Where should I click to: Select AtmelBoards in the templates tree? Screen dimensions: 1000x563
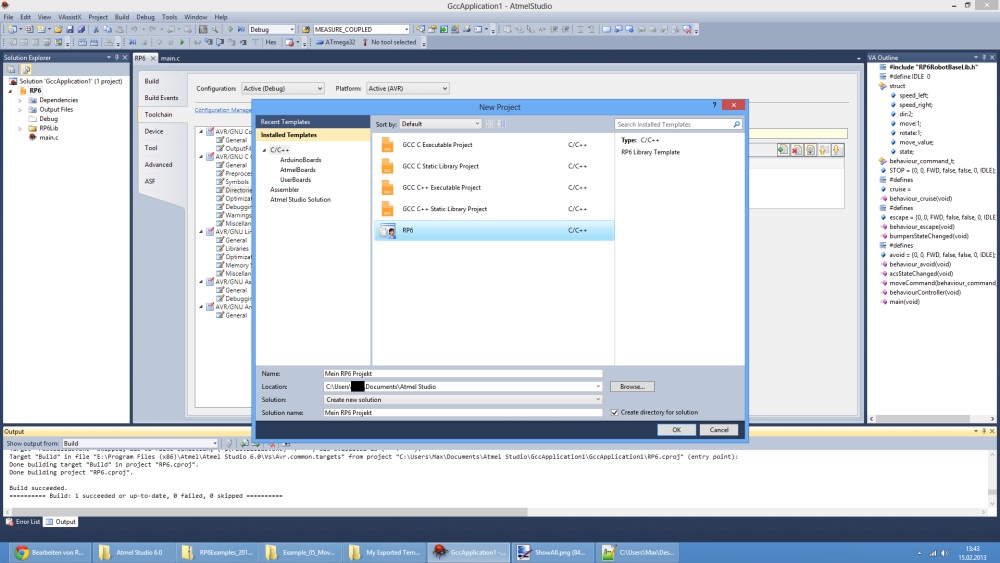pyautogui.click(x=297, y=170)
